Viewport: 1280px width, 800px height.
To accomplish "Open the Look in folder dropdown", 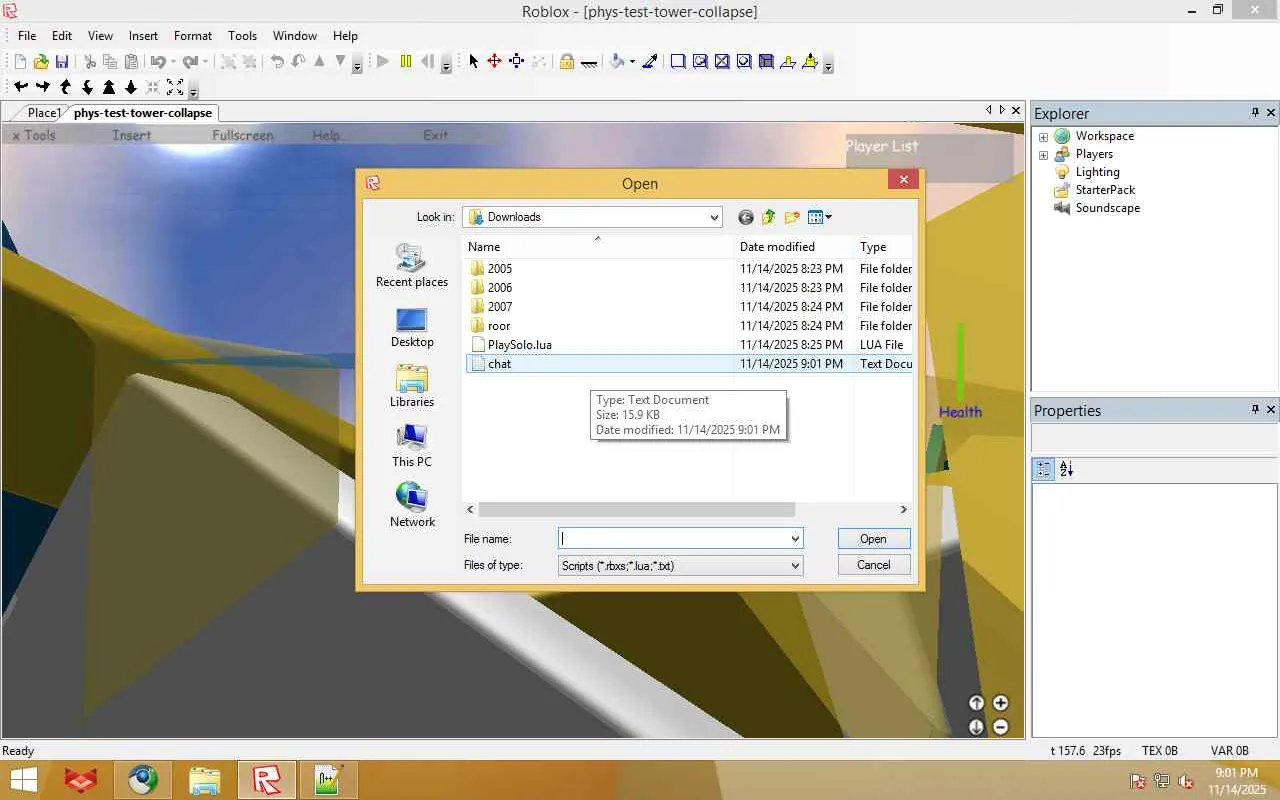I will point(714,217).
